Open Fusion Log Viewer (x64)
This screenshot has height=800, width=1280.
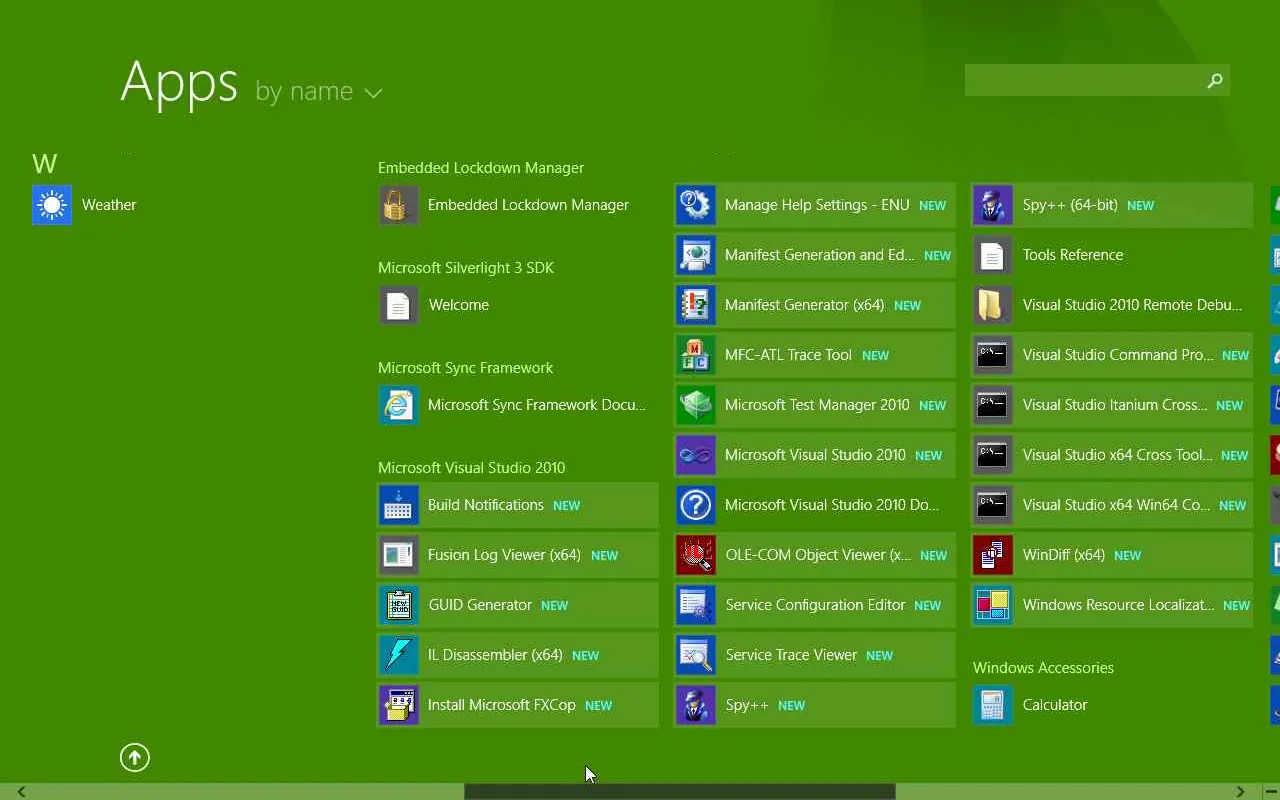coord(517,555)
